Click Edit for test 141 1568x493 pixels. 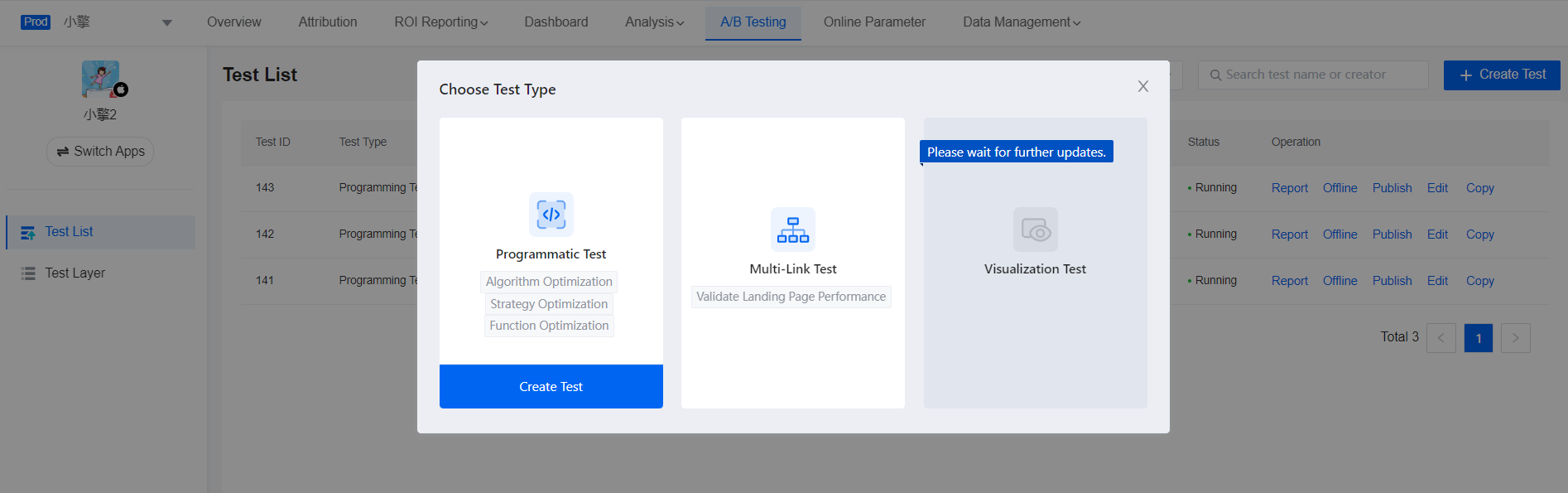(1437, 282)
